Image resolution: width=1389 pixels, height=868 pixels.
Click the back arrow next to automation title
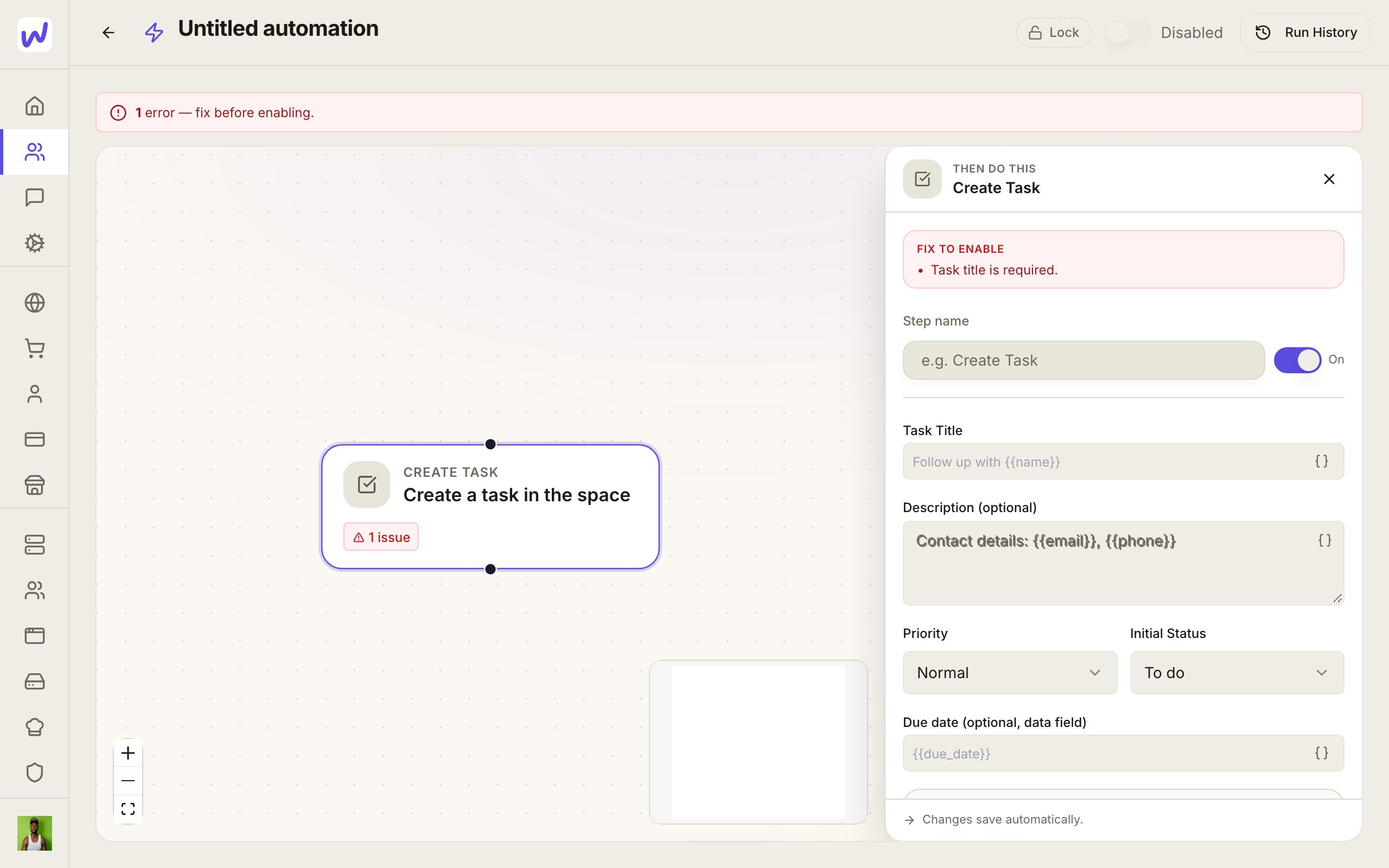pos(108,33)
